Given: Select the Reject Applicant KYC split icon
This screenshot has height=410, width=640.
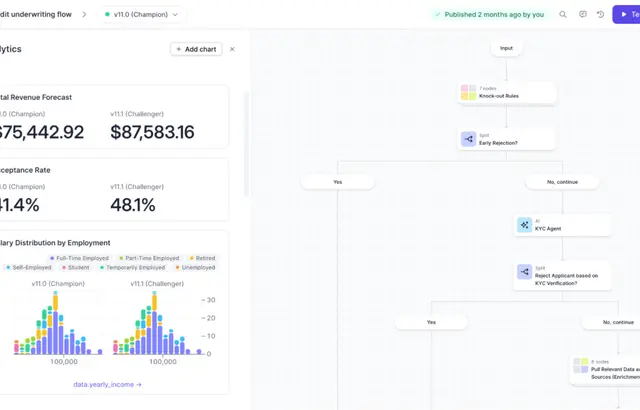Looking at the screenshot, I should tap(524, 272).
